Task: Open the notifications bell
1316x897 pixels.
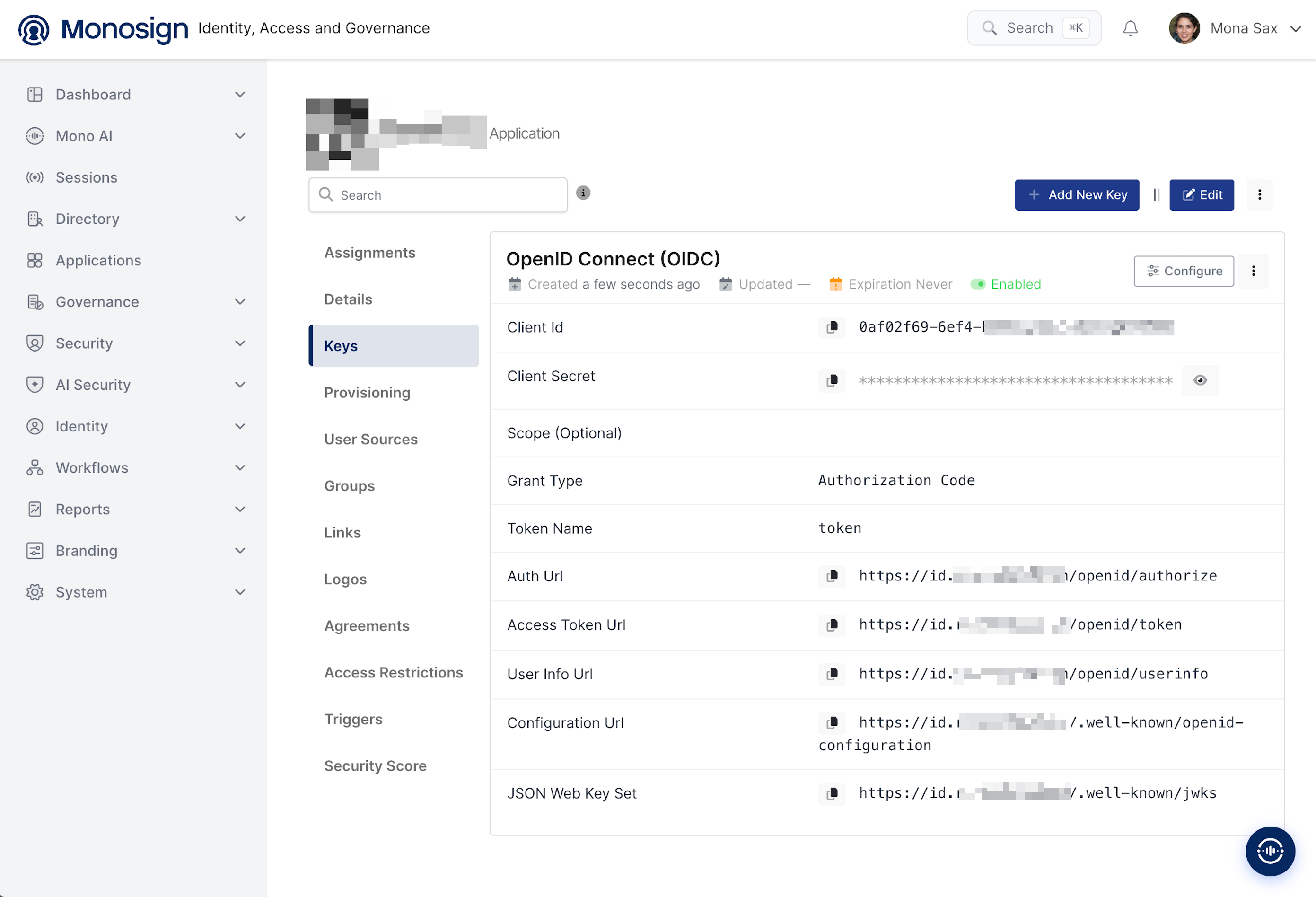Action: tap(1130, 28)
